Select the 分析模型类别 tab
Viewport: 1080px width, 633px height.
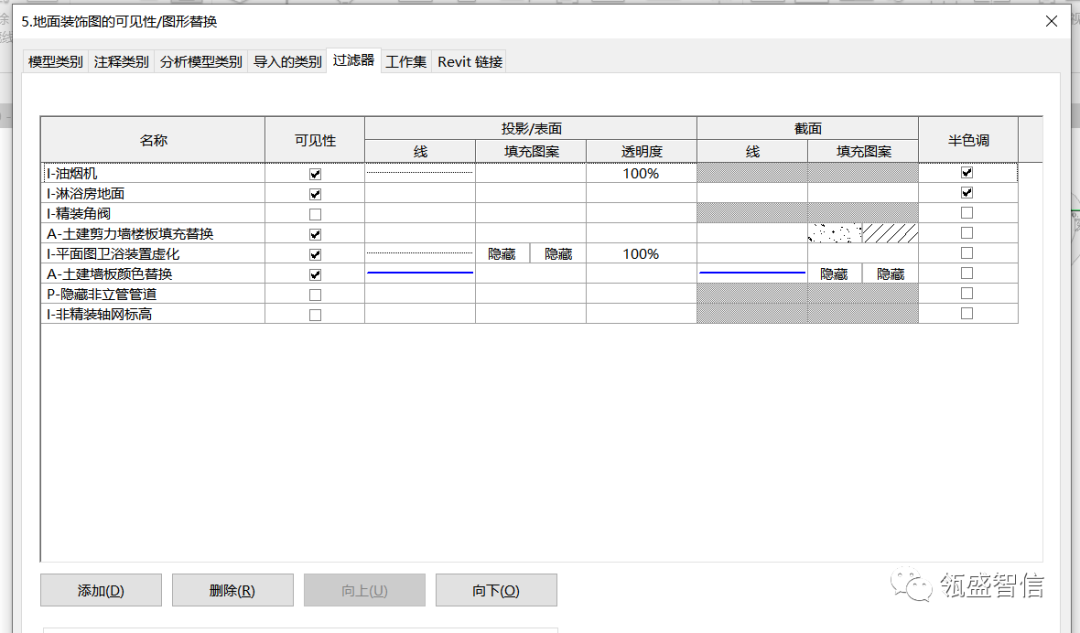coord(201,62)
